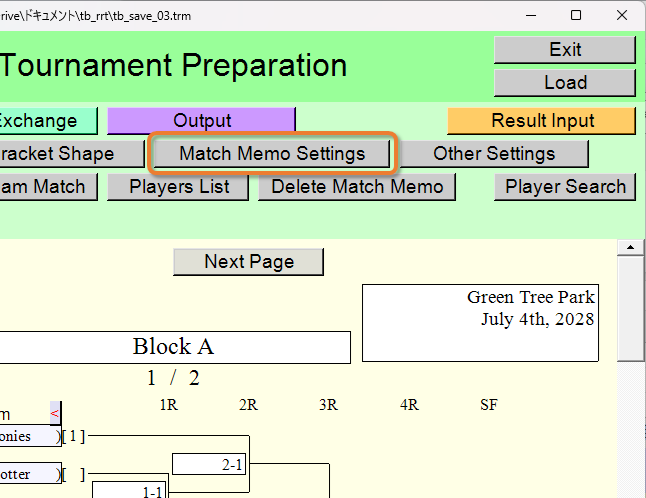The image size is (646, 498).
Task: Select the player name field ending 'otter'
Action: click(x=30, y=474)
